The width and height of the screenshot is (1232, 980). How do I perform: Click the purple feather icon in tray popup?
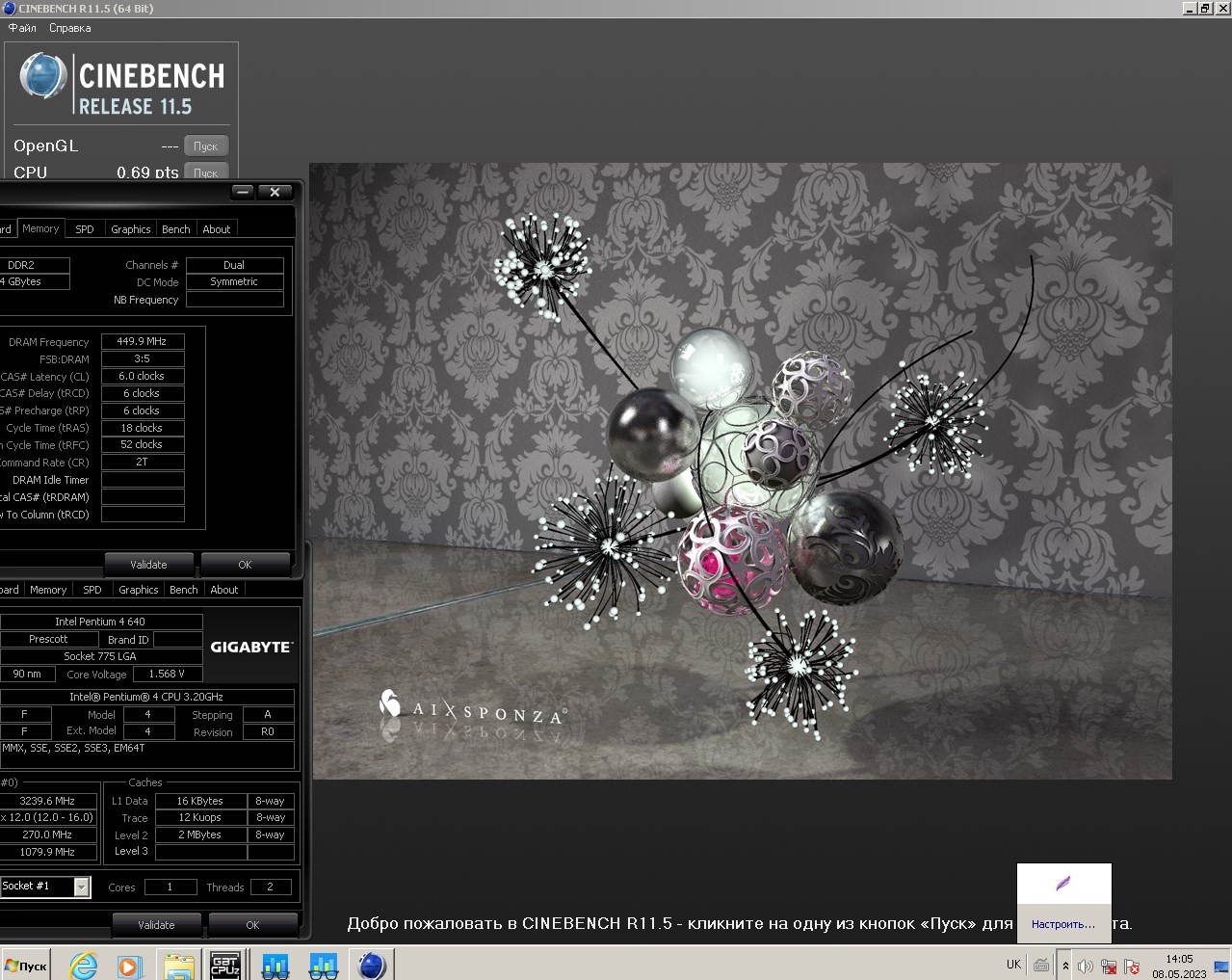click(x=1063, y=884)
